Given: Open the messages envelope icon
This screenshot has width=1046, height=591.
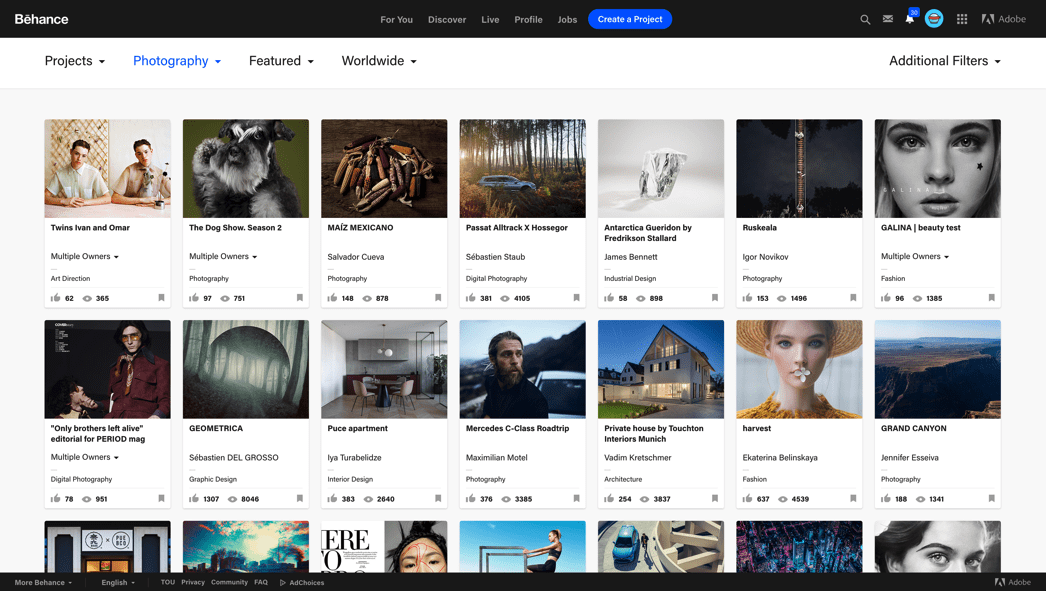Looking at the screenshot, I should pos(887,19).
